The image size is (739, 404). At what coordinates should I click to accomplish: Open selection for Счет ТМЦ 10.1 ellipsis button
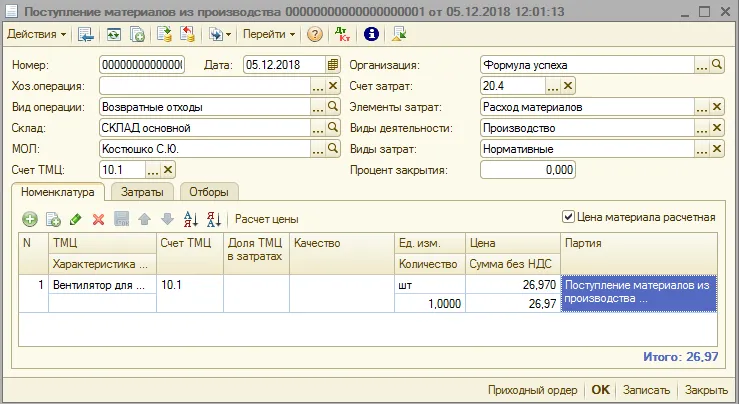pos(153,170)
